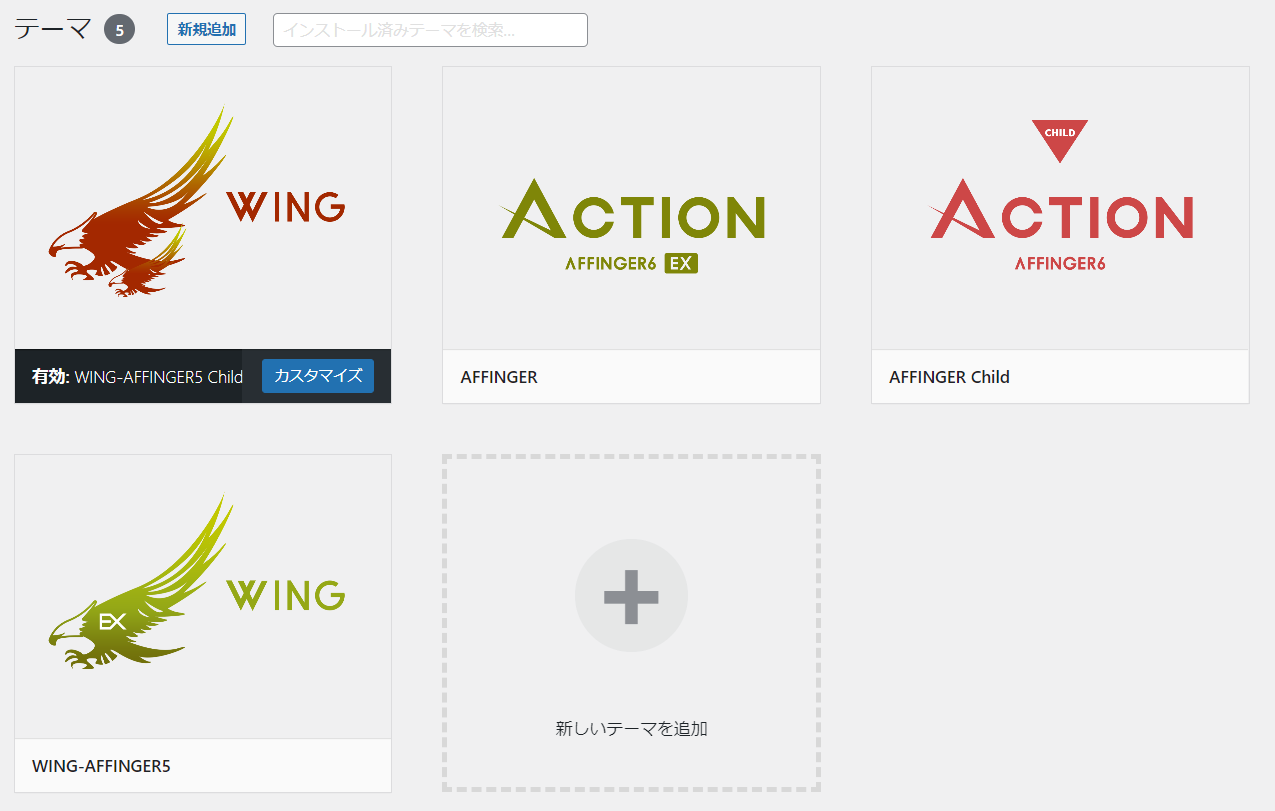The image size is (1275, 811).
Task: Click the plus icon to add a new theme
Action: (631, 595)
